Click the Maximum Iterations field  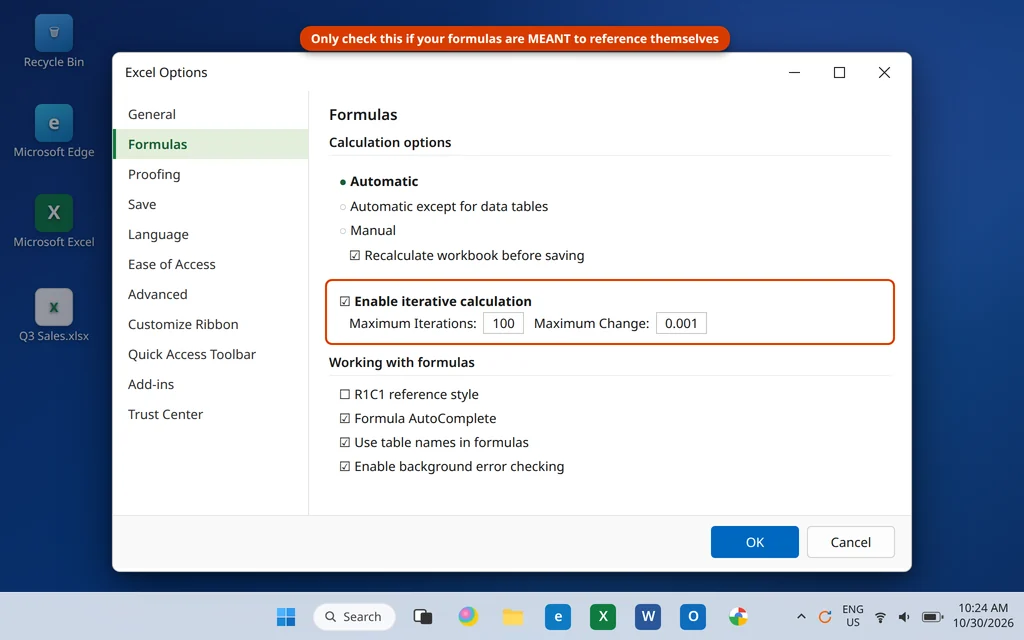(504, 323)
